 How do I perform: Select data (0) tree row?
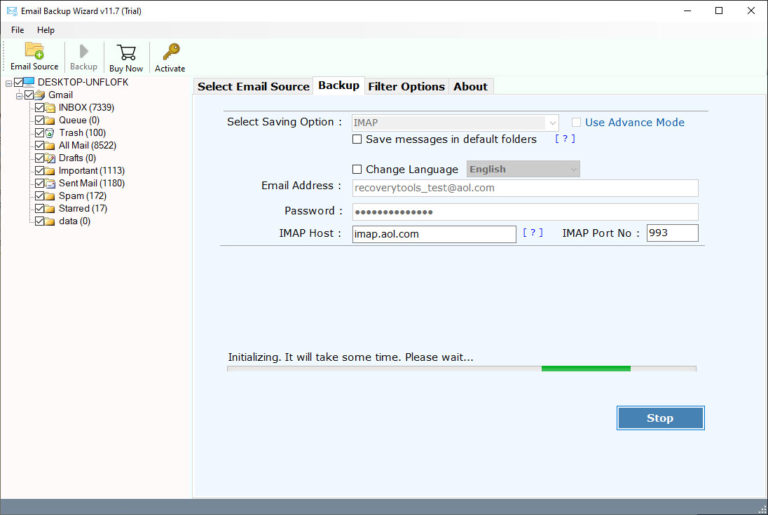[x=74, y=221]
